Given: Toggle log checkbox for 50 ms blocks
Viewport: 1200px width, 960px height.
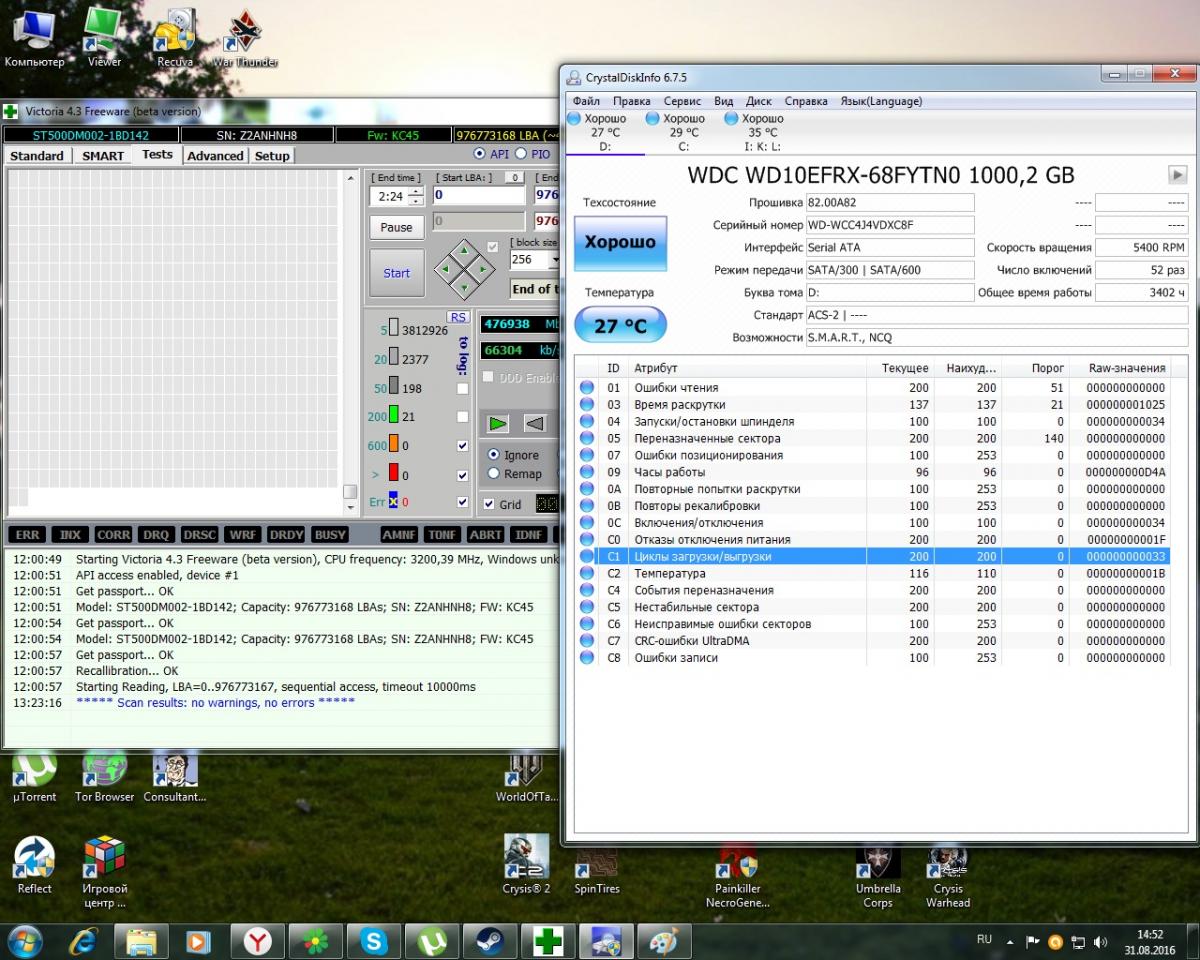Looking at the screenshot, I should (x=462, y=388).
